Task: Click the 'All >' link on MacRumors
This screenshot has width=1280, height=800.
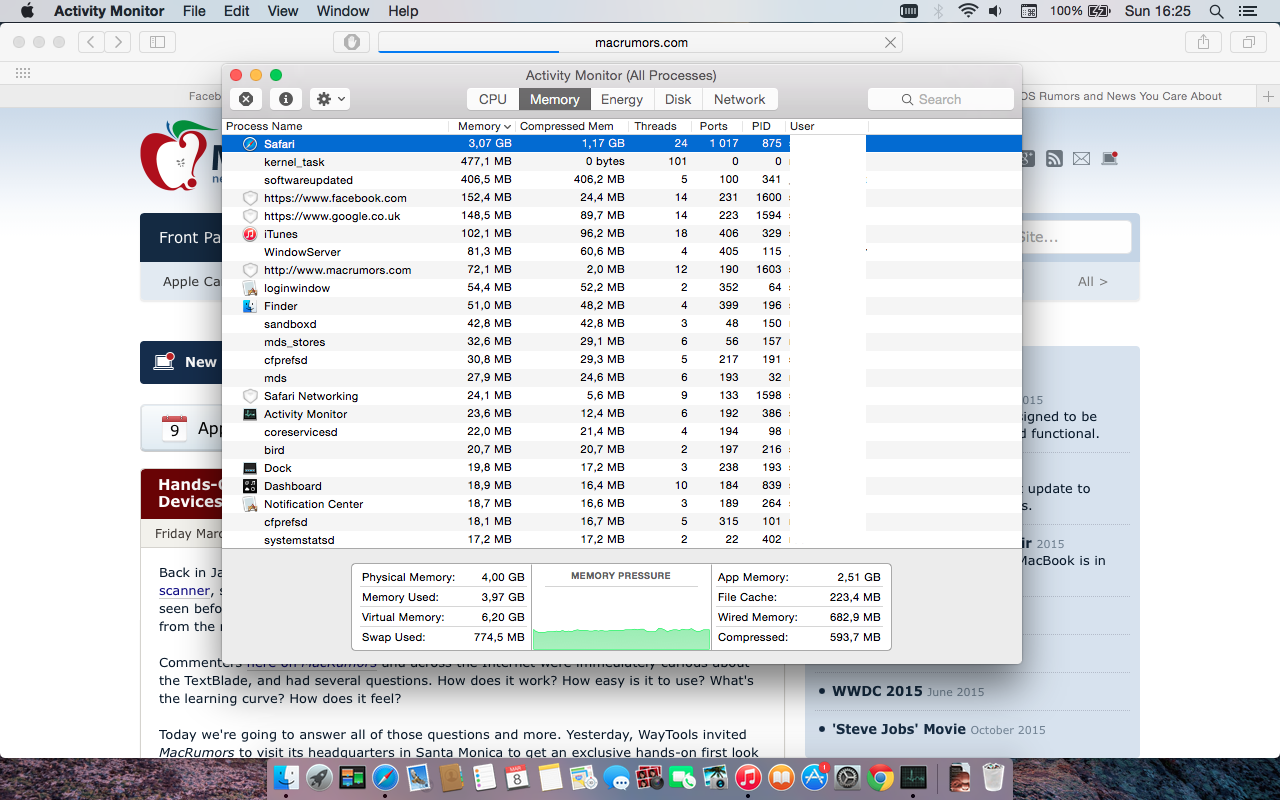Action: point(1093,282)
